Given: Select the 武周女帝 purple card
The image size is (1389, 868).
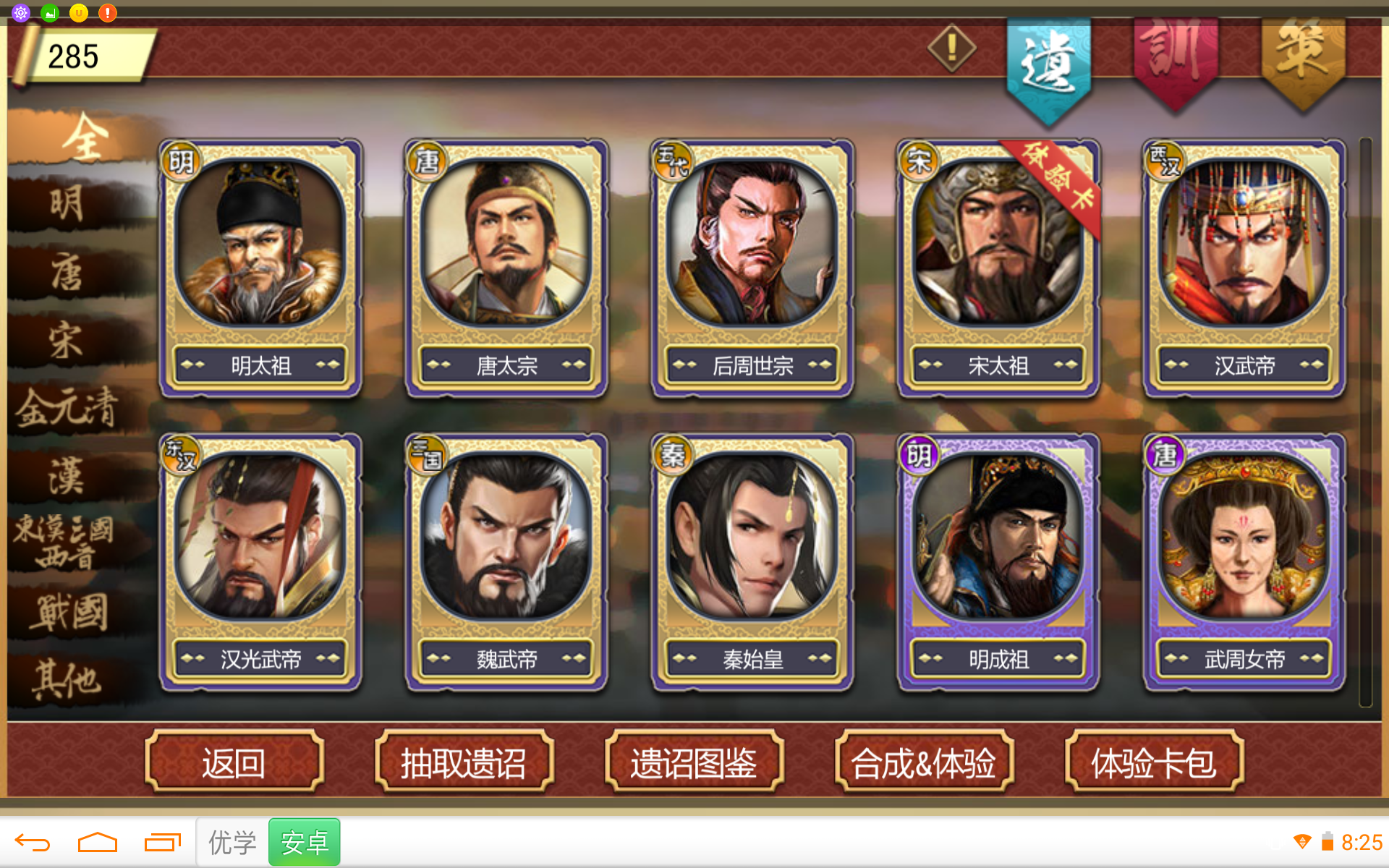Looking at the screenshot, I should click(1244, 562).
